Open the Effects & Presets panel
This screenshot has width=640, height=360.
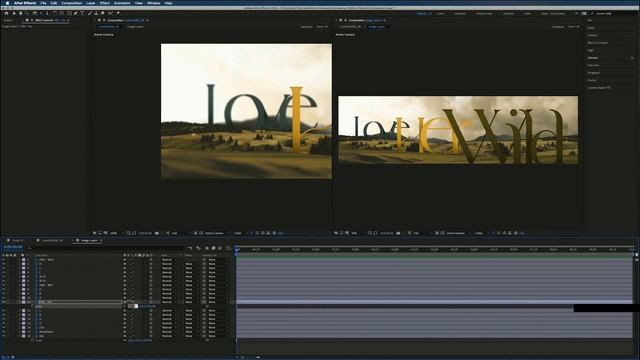(x=598, y=42)
